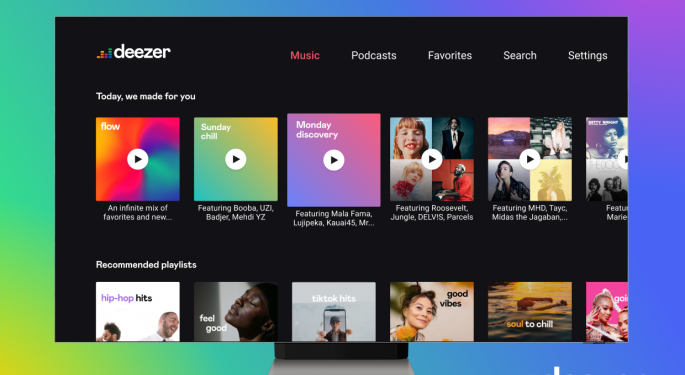Viewport: 685px width, 375px height.
Task: Click the Deezer logo
Action: point(133,52)
